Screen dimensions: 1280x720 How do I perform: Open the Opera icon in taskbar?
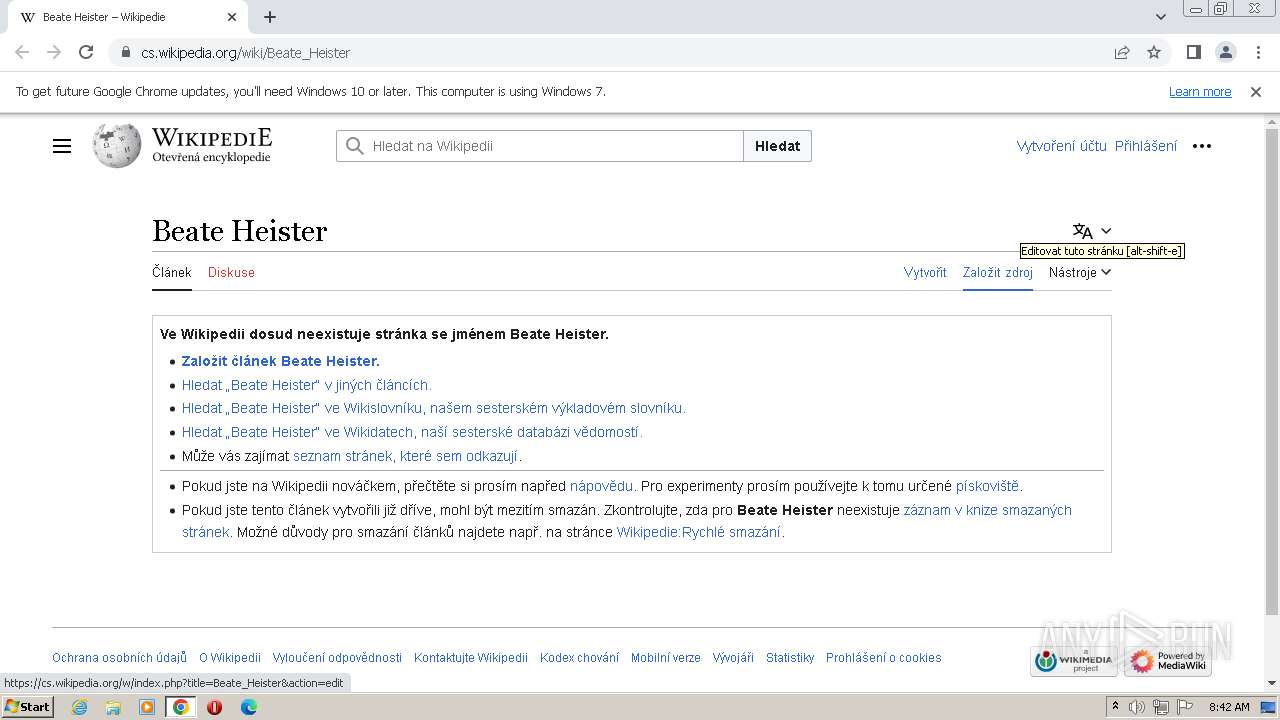point(214,707)
